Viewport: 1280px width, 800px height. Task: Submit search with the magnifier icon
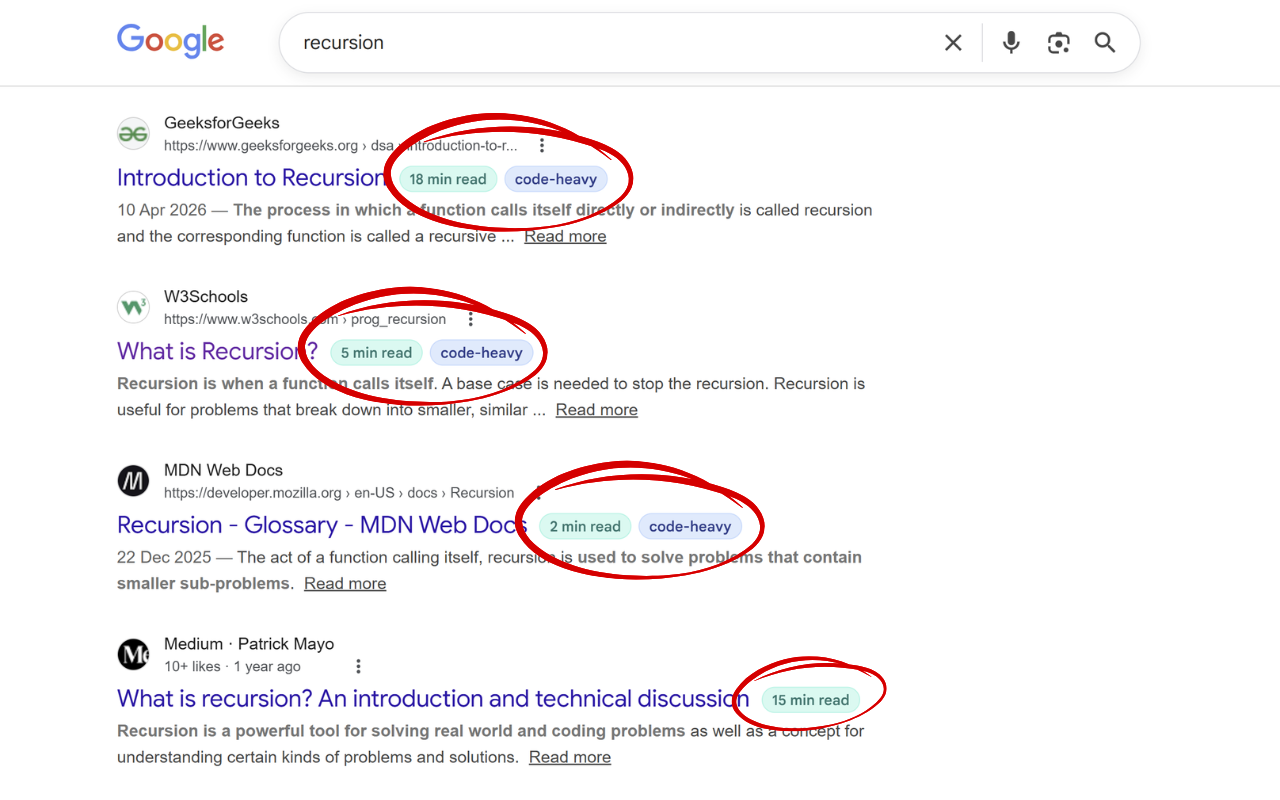coord(1104,42)
